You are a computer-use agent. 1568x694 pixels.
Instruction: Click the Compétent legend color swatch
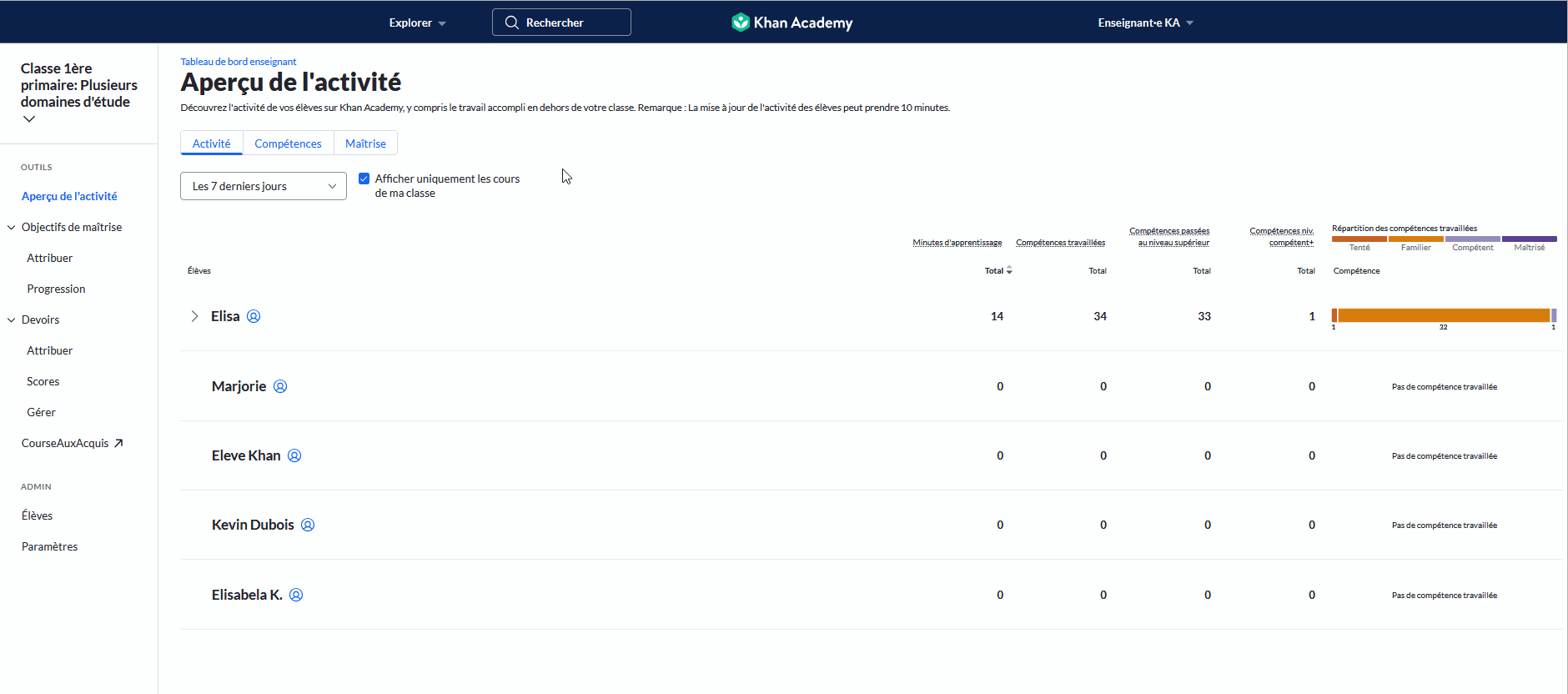[1473, 239]
